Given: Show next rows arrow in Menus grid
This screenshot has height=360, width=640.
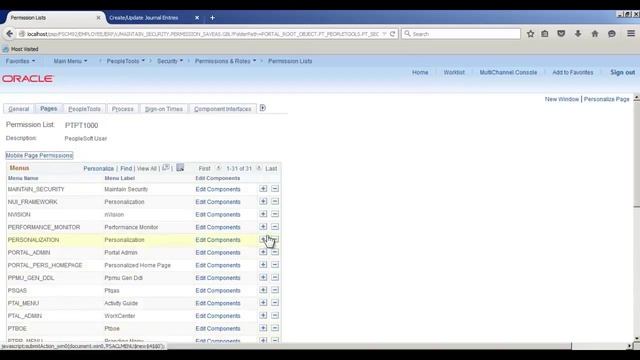Looking at the screenshot, I should (259, 168).
